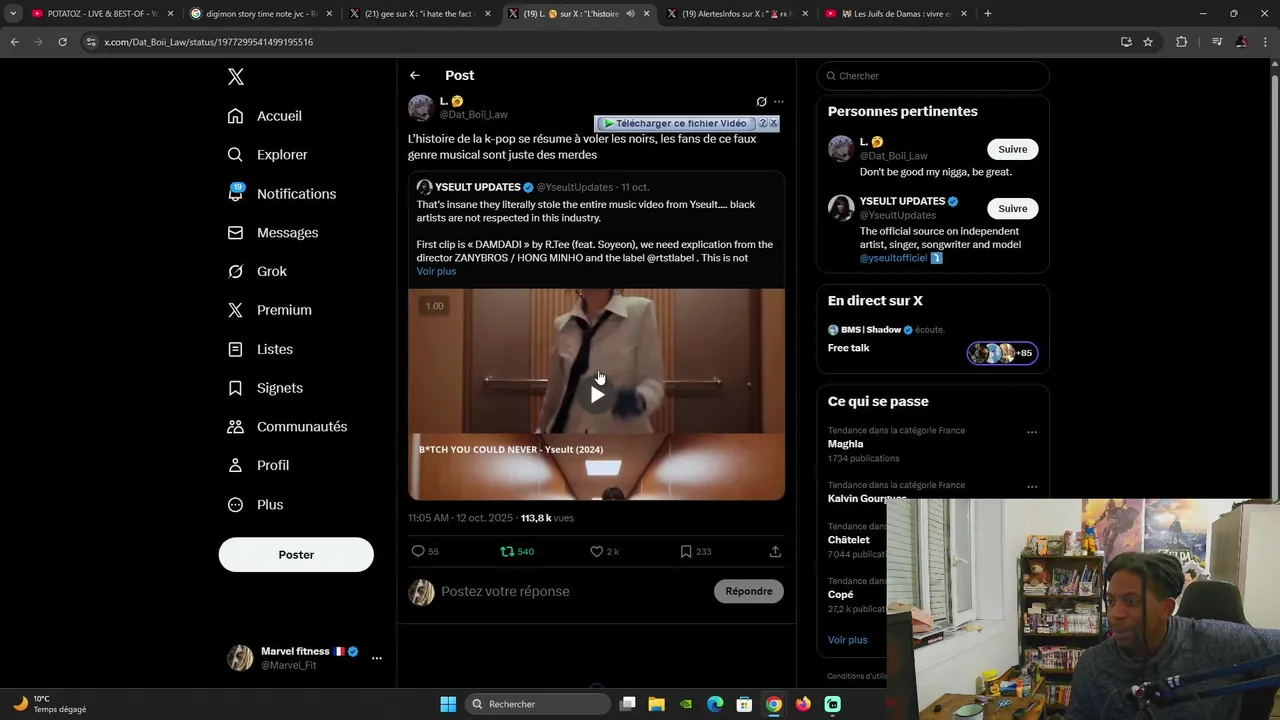Open Communautés page
This screenshot has width=1280, height=720.
coord(287,427)
